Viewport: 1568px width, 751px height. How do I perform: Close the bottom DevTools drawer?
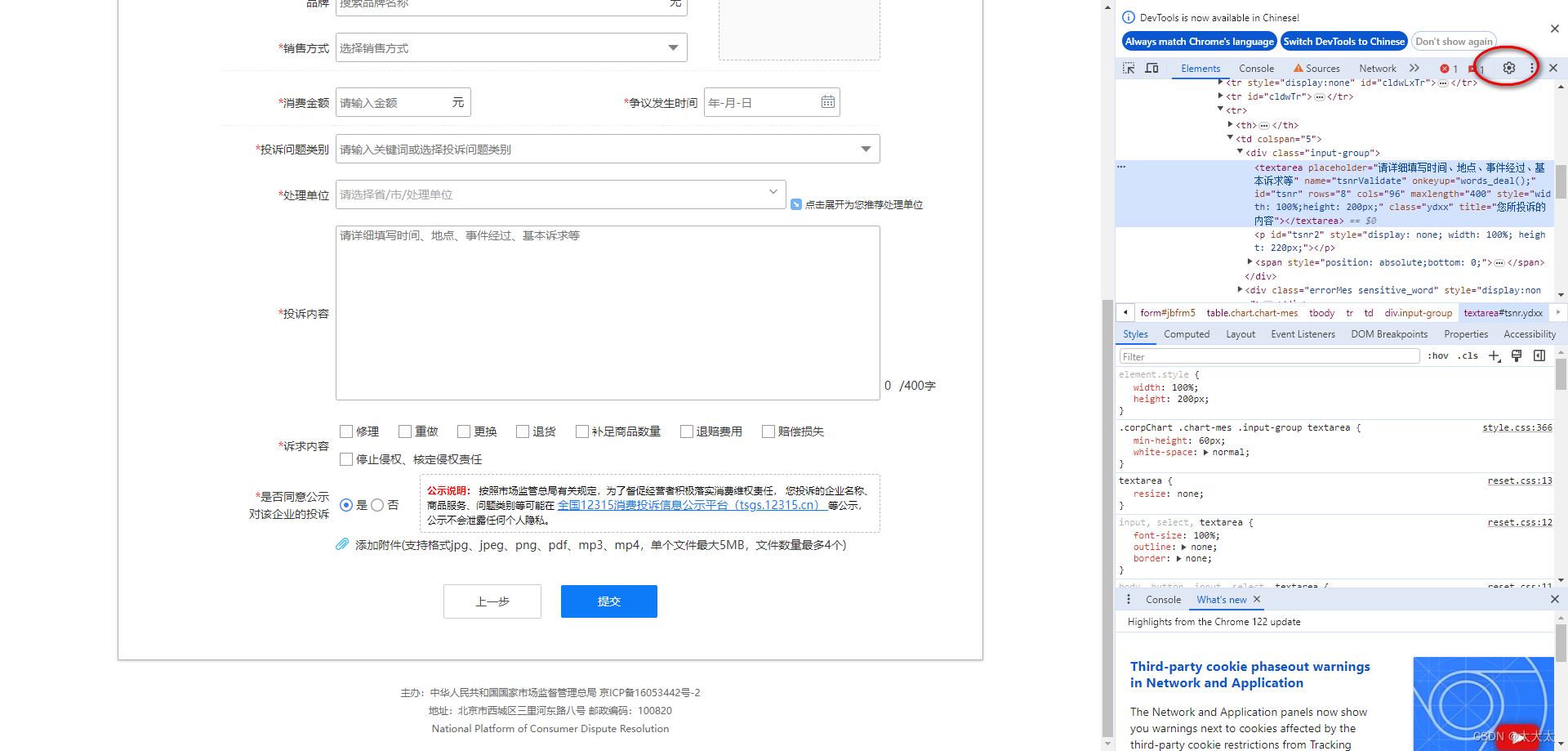pyautogui.click(x=1555, y=600)
